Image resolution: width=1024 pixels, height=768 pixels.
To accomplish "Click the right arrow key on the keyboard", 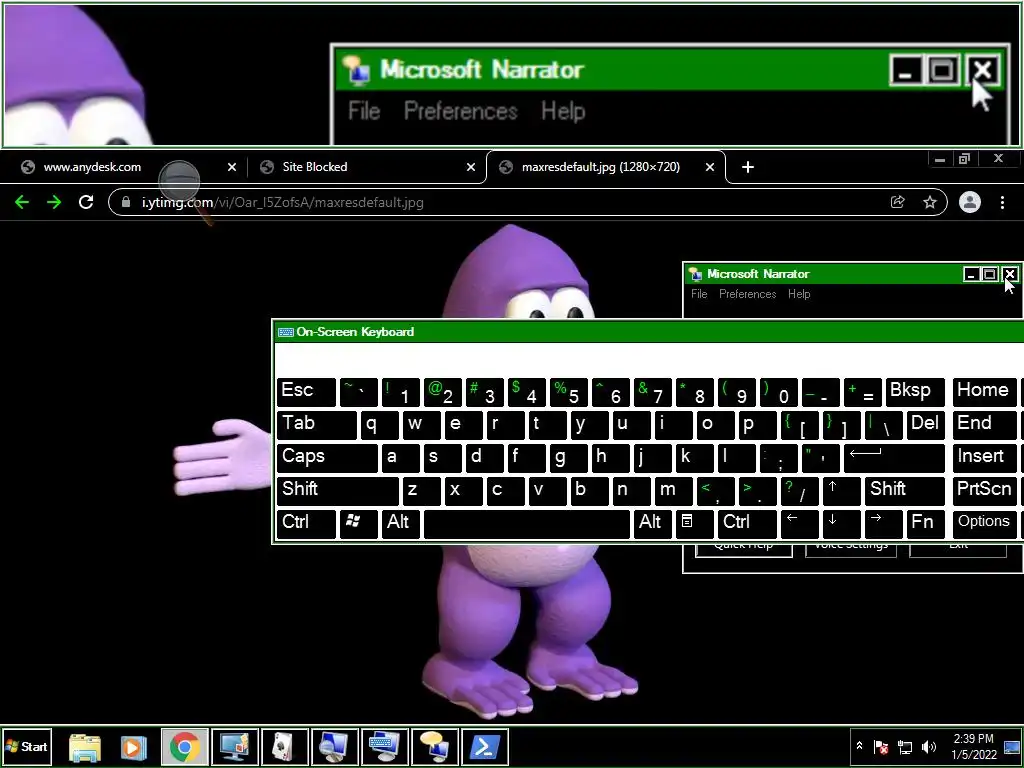I will point(884,524).
